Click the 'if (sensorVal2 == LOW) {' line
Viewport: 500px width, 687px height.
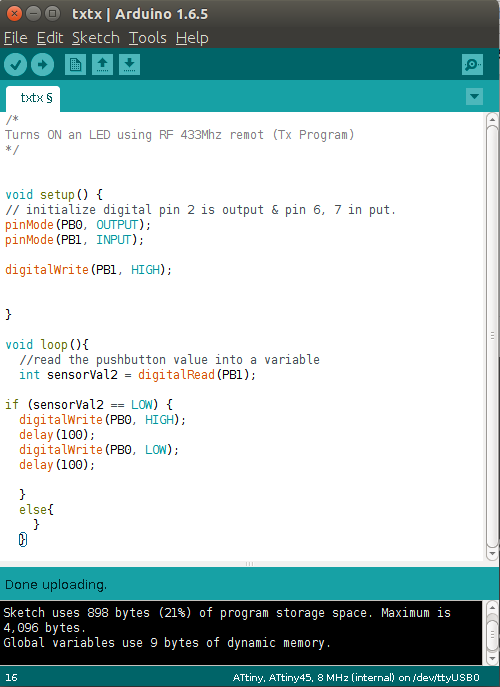click(x=89, y=404)
